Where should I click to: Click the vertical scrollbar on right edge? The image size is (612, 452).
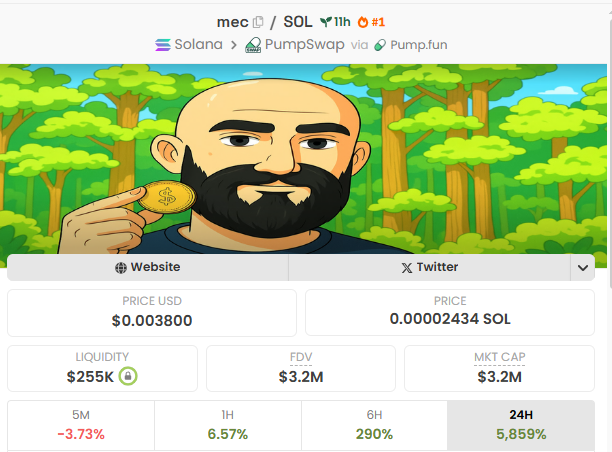610,148
